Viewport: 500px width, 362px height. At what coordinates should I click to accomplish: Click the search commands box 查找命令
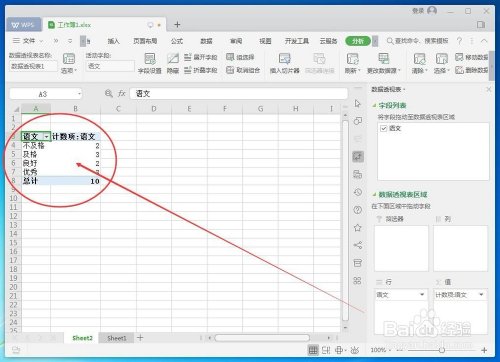pos(417,41)
